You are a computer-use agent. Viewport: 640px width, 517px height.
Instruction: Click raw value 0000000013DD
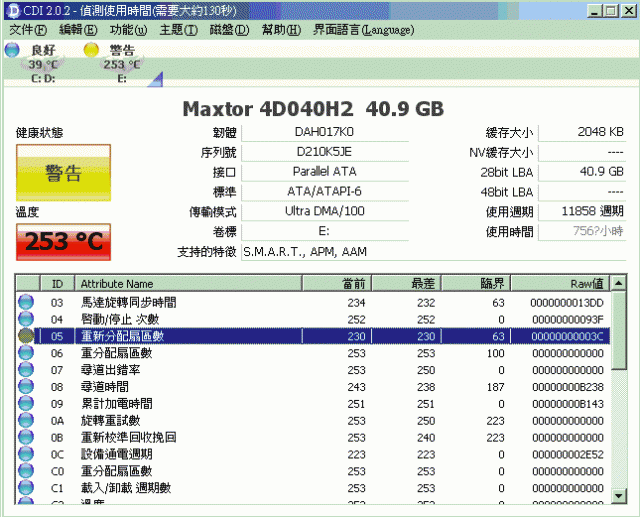(567, 303)
